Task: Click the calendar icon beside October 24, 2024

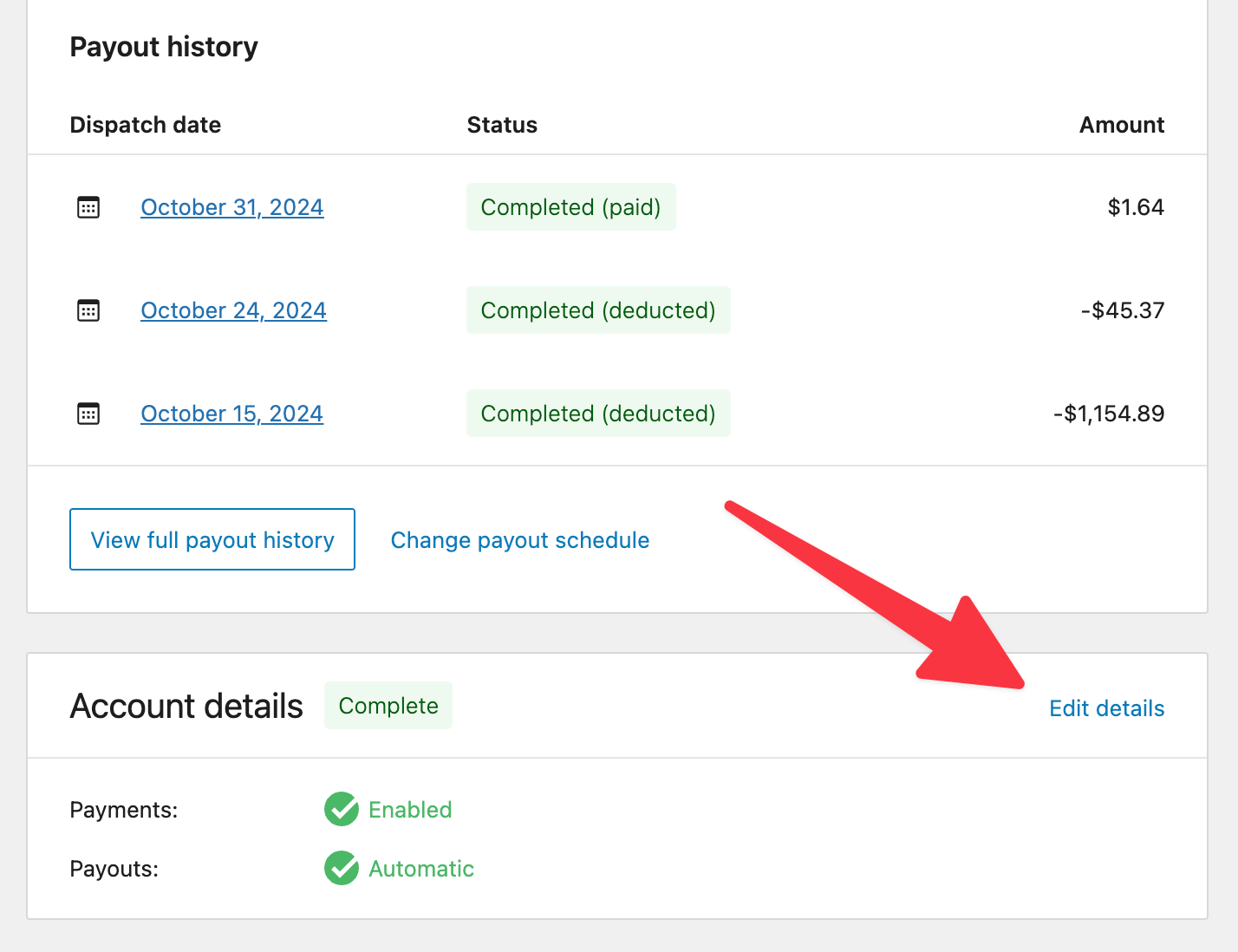Action: 88,310
